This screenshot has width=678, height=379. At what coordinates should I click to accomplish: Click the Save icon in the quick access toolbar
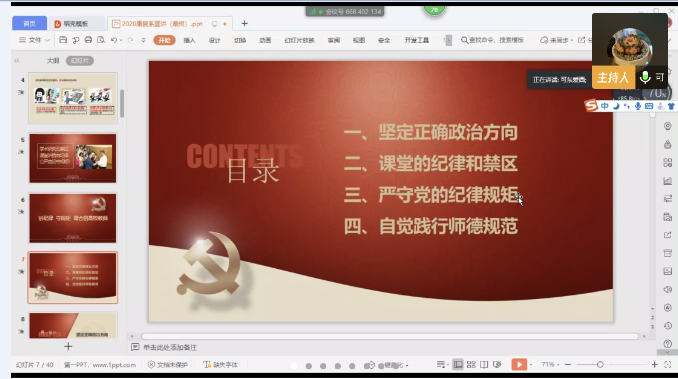[x=63, y=40]
